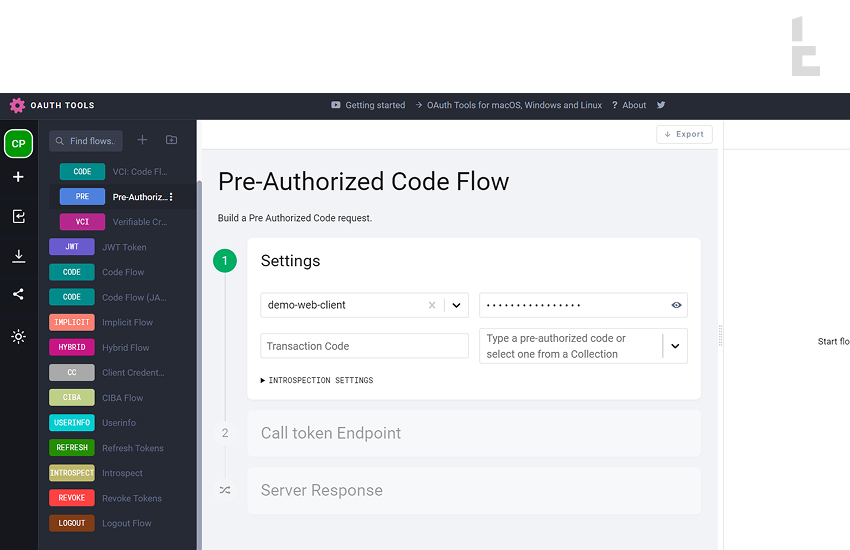Viewport: 850px width, 550px height.
Task: Clear the demo-web-client selection
Action: 432,305
